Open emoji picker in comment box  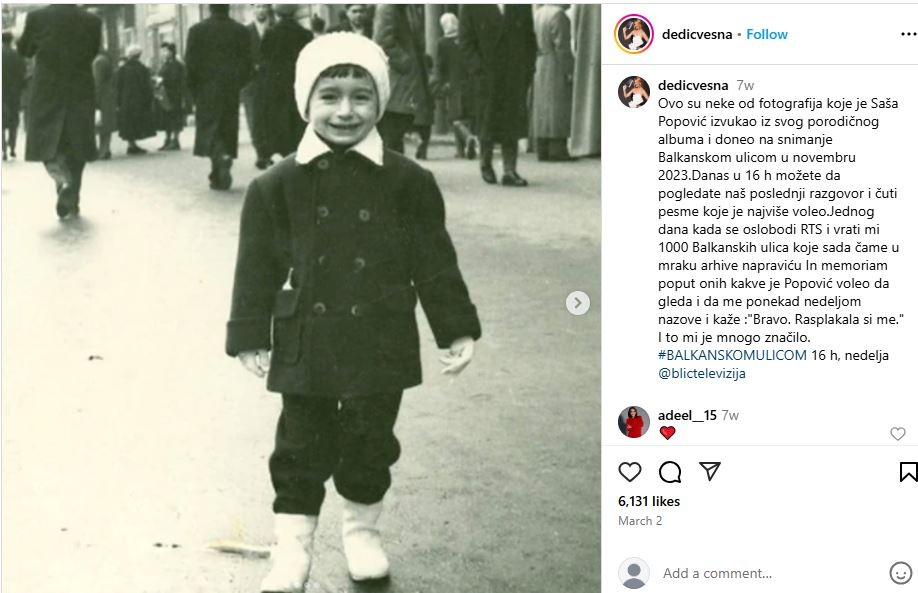click(x=900, y=573)
